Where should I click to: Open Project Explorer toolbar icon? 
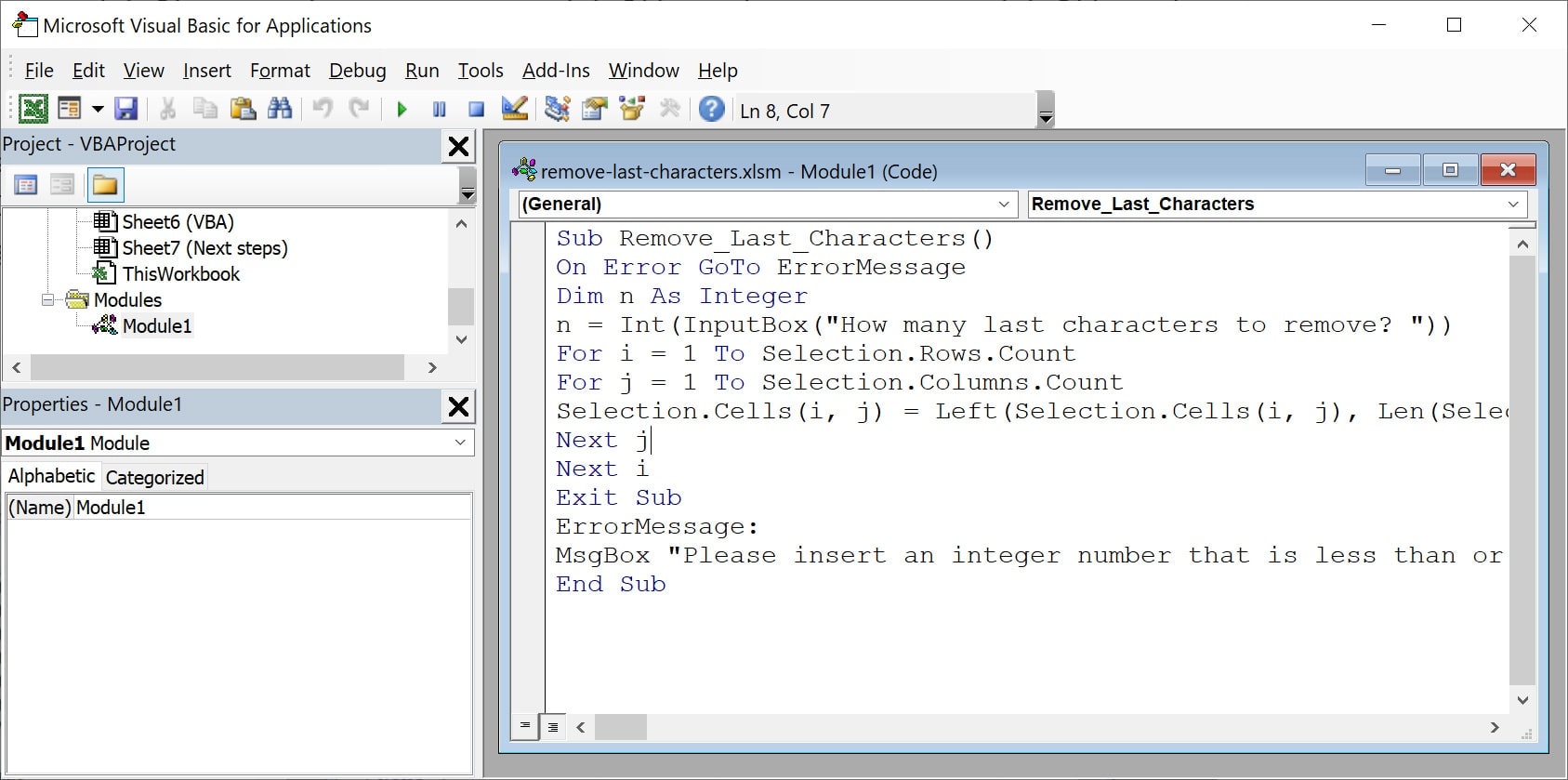(x=558, y=110)
